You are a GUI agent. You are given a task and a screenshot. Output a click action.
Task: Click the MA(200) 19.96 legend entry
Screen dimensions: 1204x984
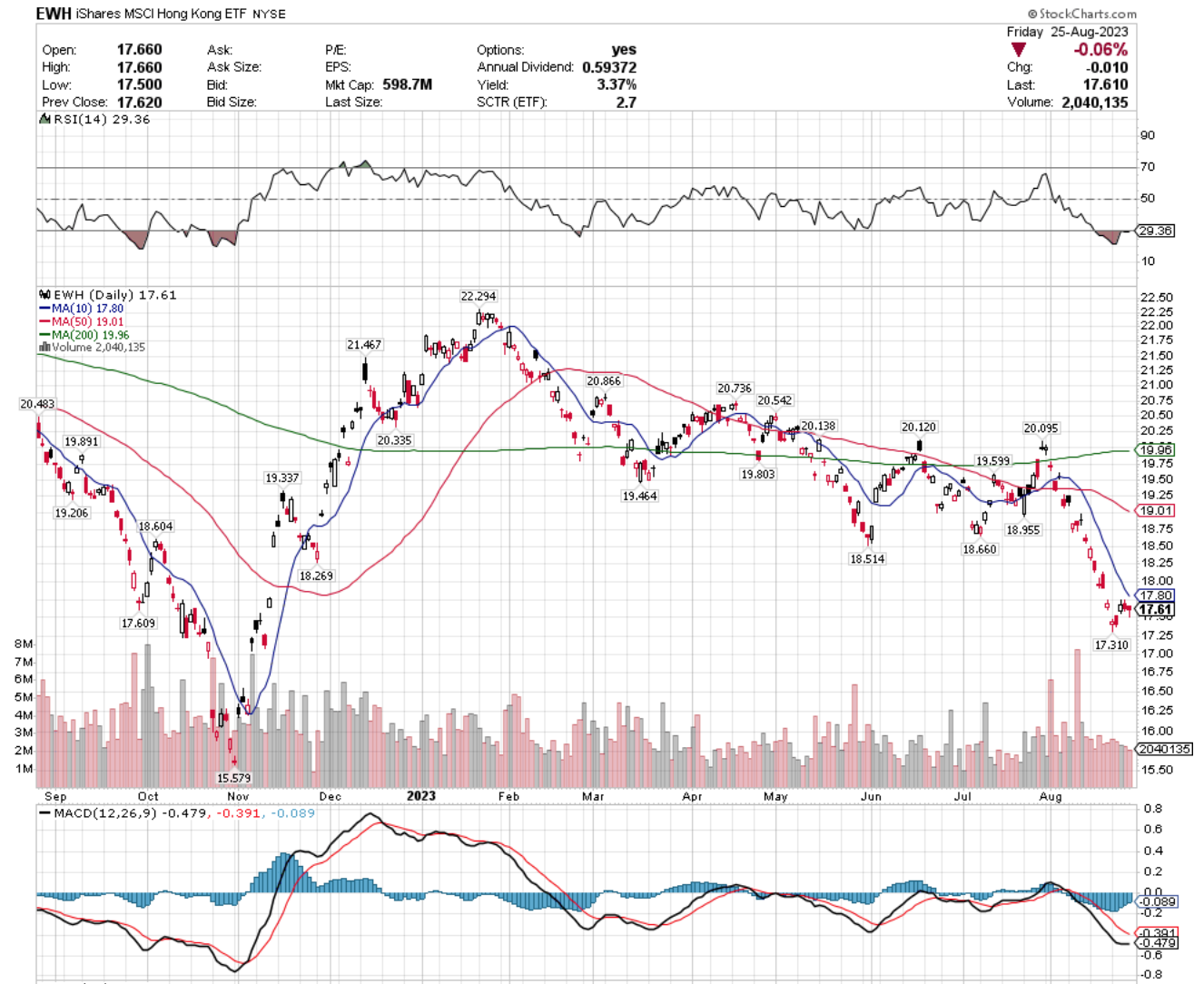tap(91, 335)
